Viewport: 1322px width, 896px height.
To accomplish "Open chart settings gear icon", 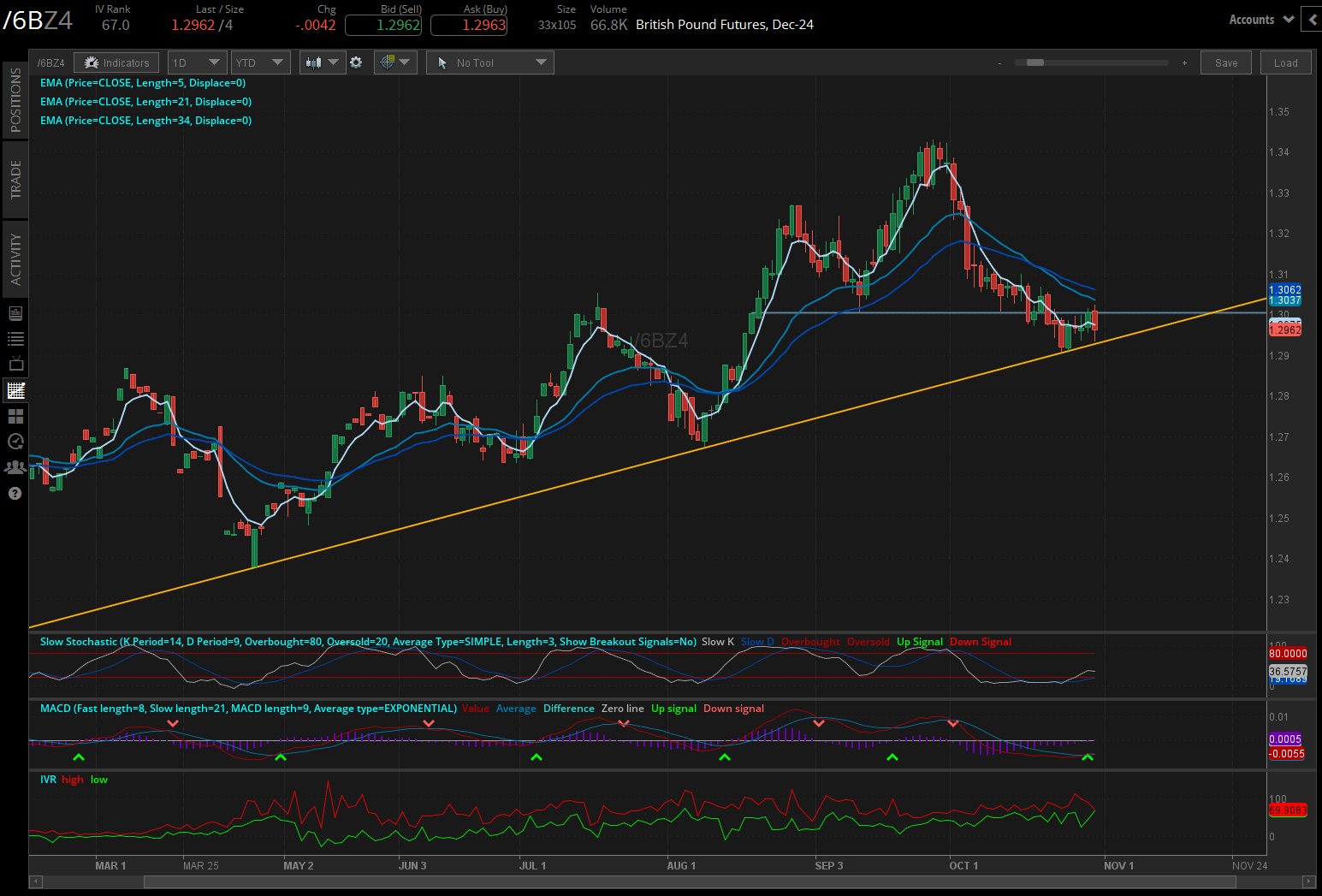I will coord(356,62).
